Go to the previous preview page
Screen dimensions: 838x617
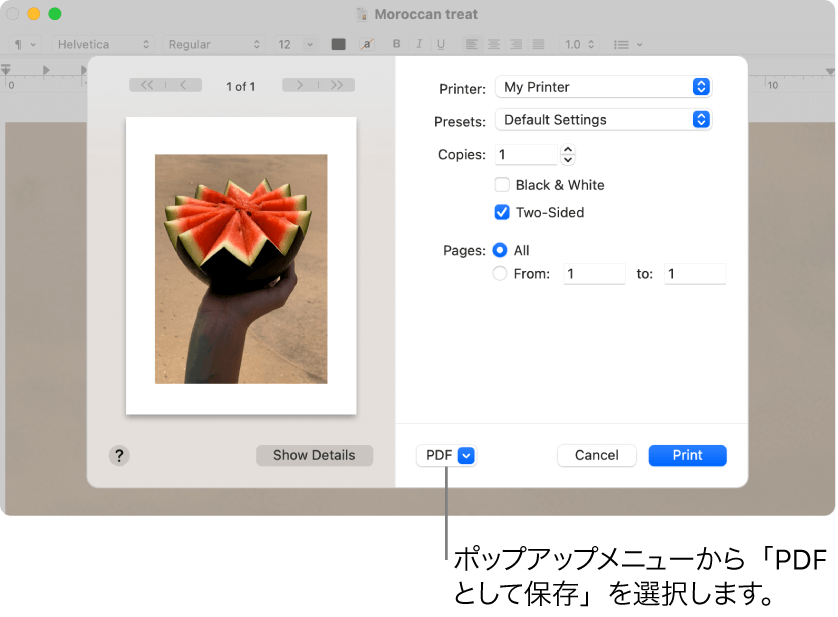183,86
